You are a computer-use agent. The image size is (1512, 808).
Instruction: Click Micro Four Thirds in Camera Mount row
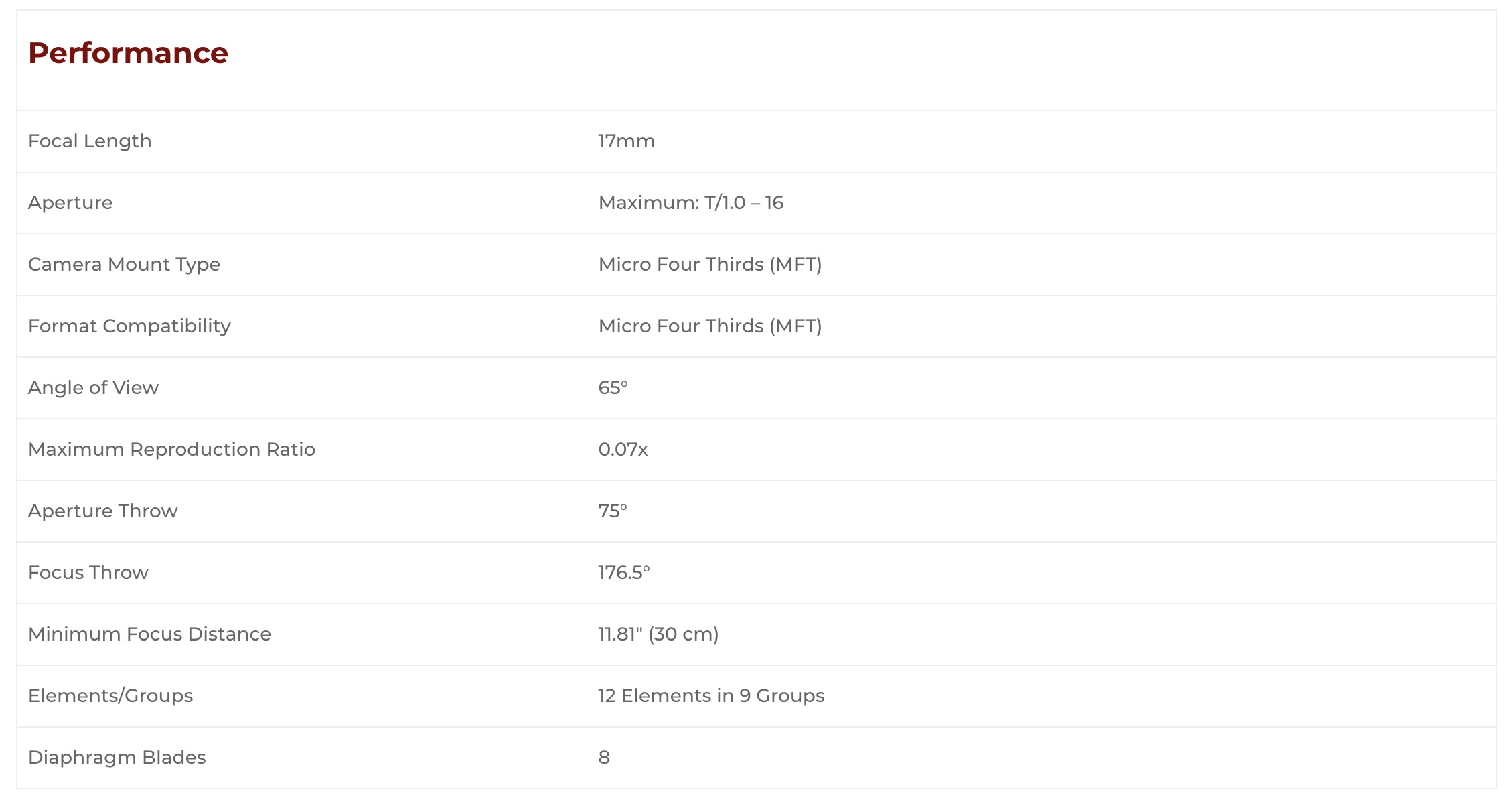(x=710, y=265)
